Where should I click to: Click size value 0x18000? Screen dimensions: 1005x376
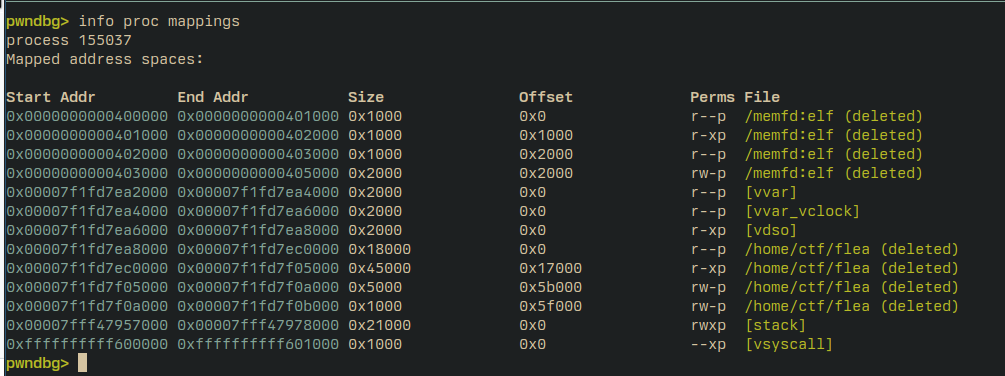click(x=379, y=250)
